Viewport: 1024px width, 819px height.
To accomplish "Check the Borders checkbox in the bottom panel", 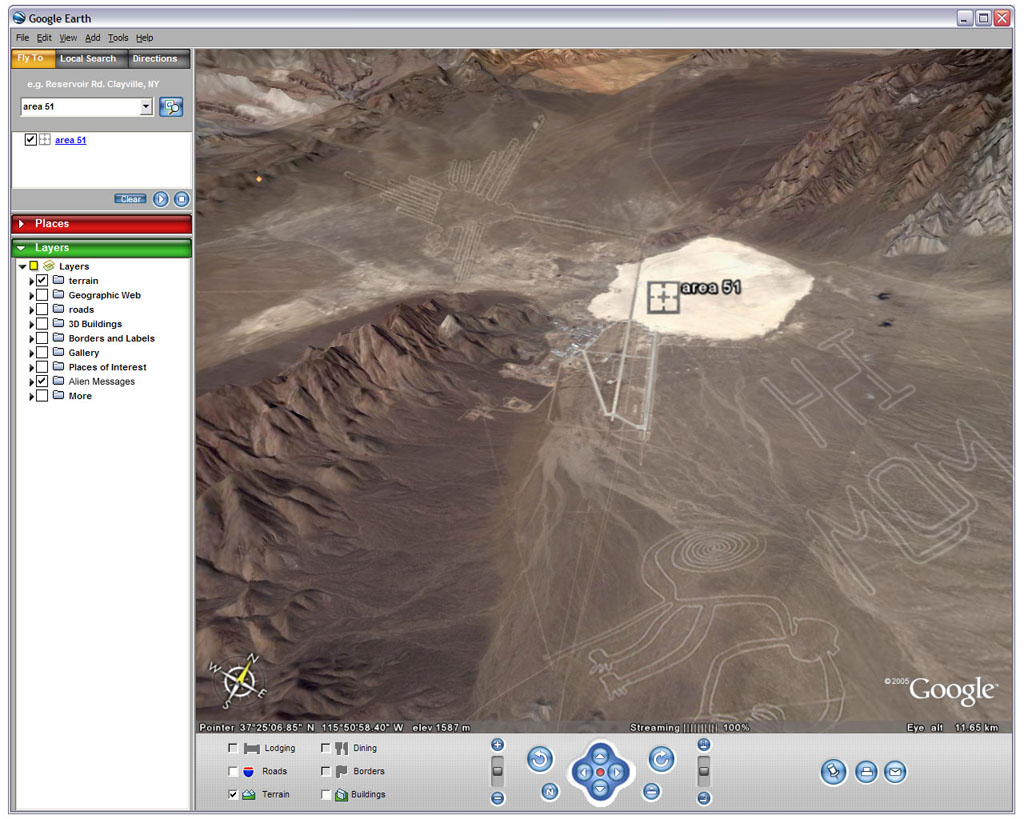I will (x=325, y=771).
